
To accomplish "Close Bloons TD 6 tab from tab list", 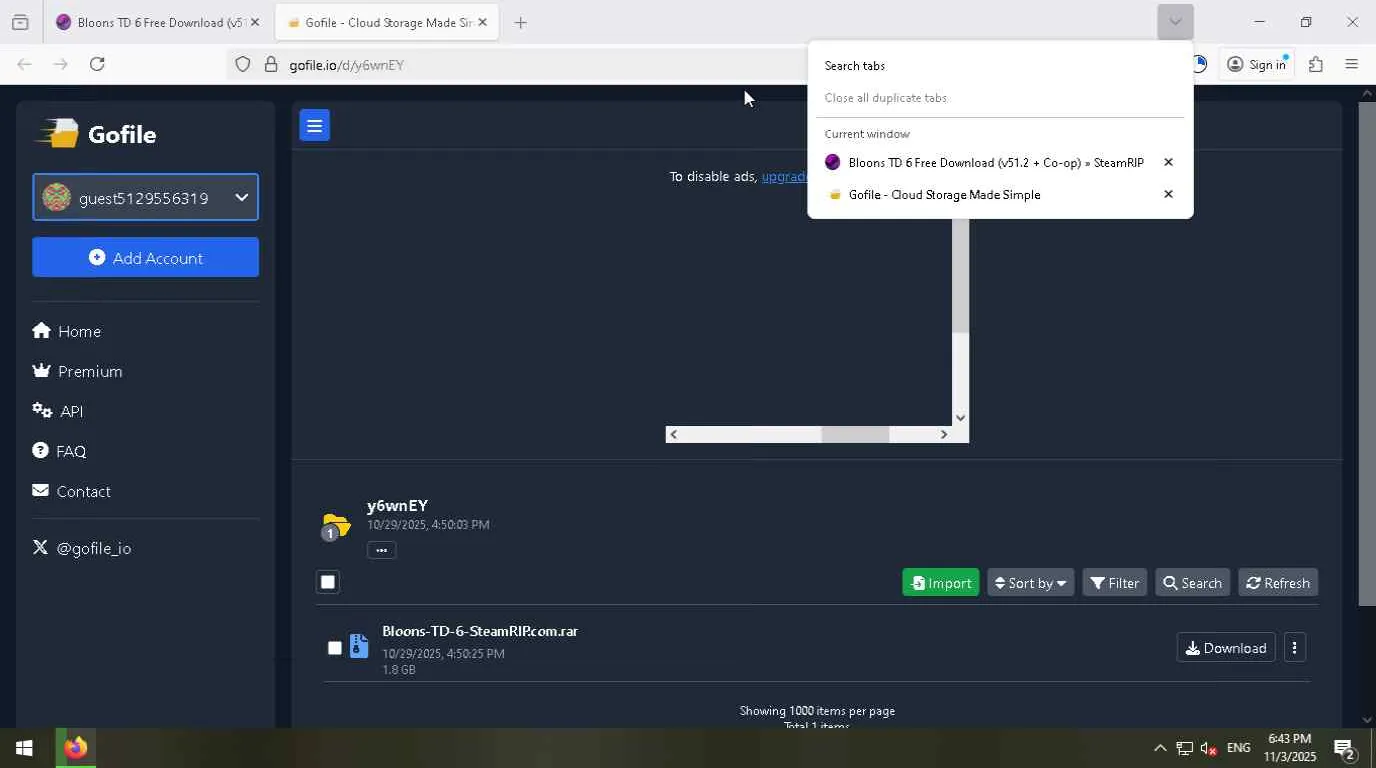I will pos(1168,162).
